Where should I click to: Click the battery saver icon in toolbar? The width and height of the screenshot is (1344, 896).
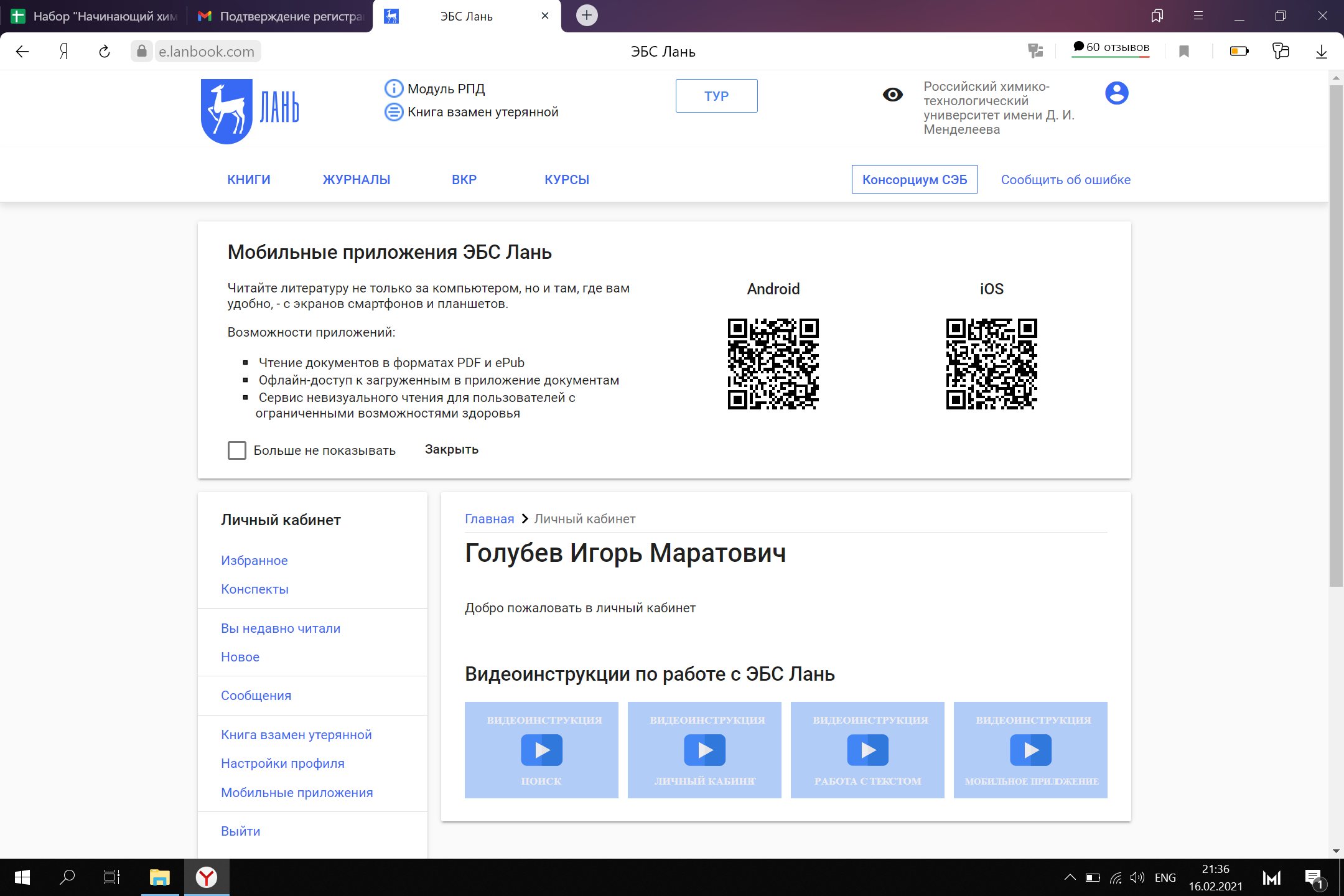coord(1239,51)
